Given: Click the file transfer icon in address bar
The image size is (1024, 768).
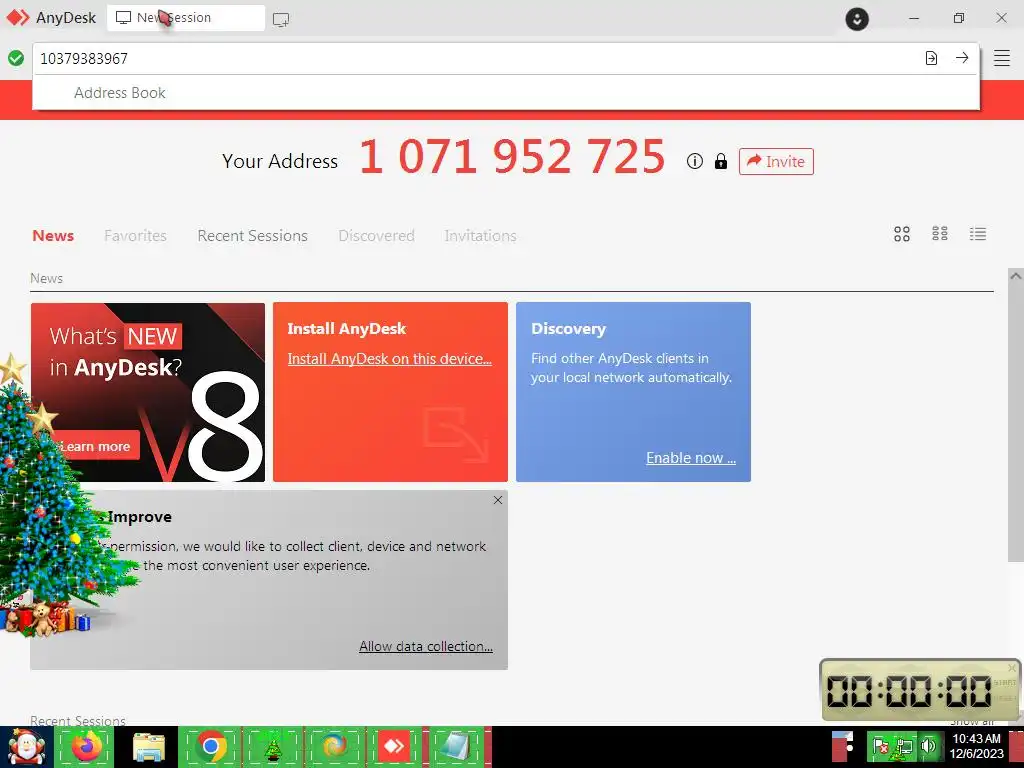Looking at the screenshot, I should pos(931,58).
